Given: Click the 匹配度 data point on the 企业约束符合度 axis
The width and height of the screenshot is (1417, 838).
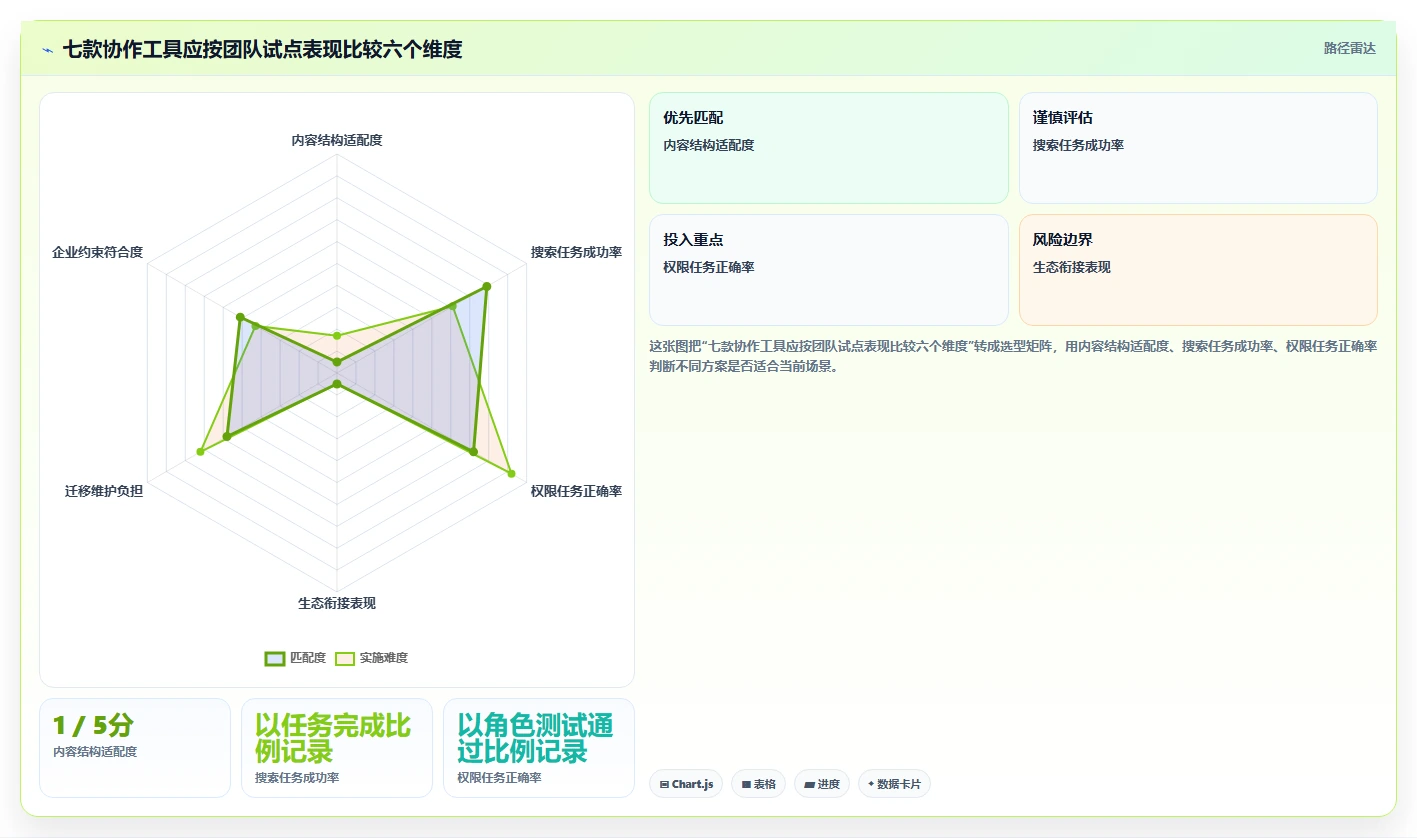Looking at the screenshot, I should [240, 317].
